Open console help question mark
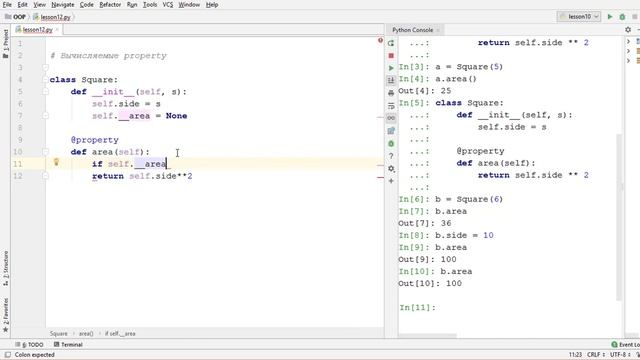The height and width of the screenshot is (360, 640). tap(391, 156)
